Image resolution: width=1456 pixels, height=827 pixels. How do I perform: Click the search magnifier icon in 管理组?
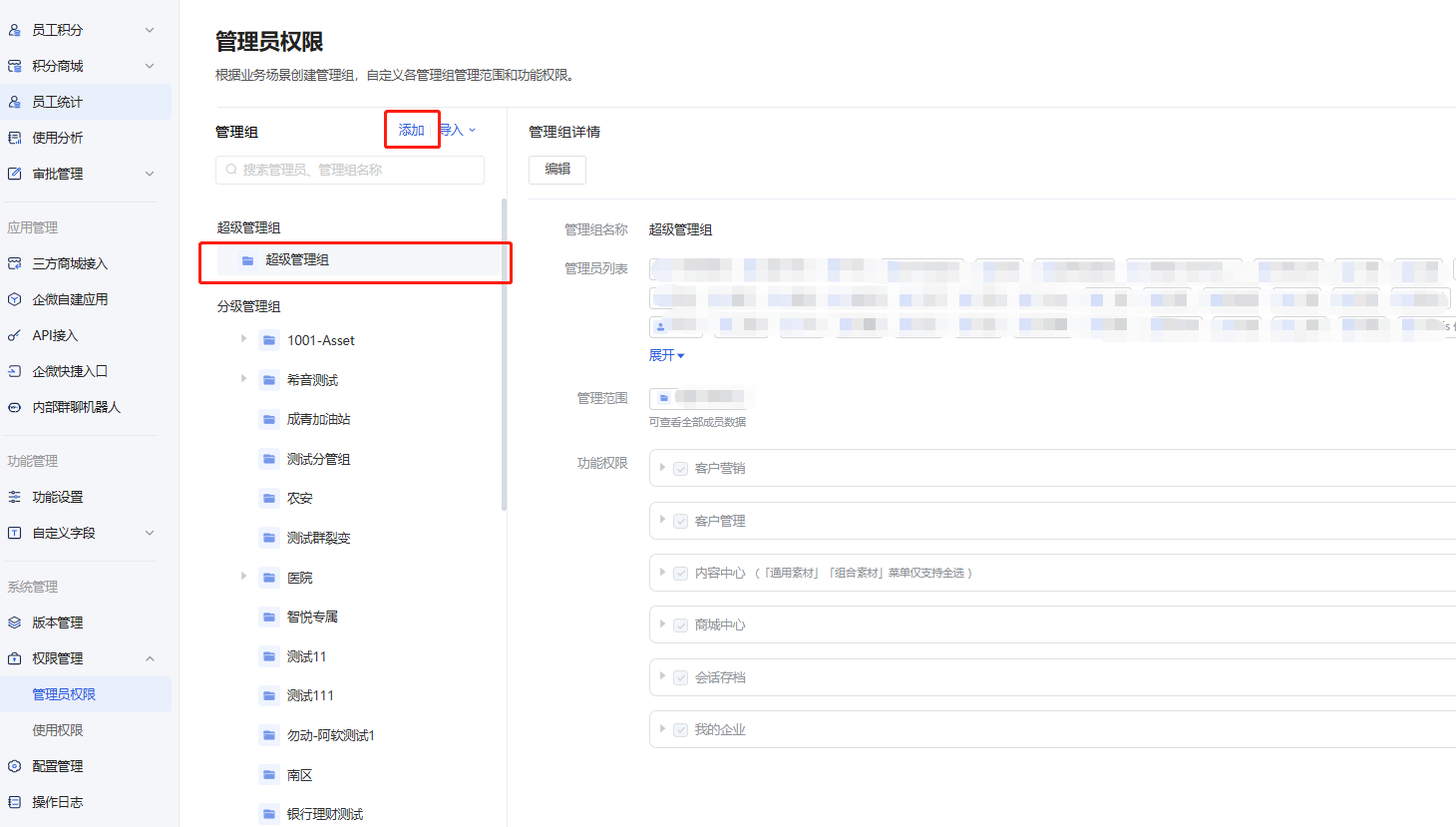pos(231,170)
